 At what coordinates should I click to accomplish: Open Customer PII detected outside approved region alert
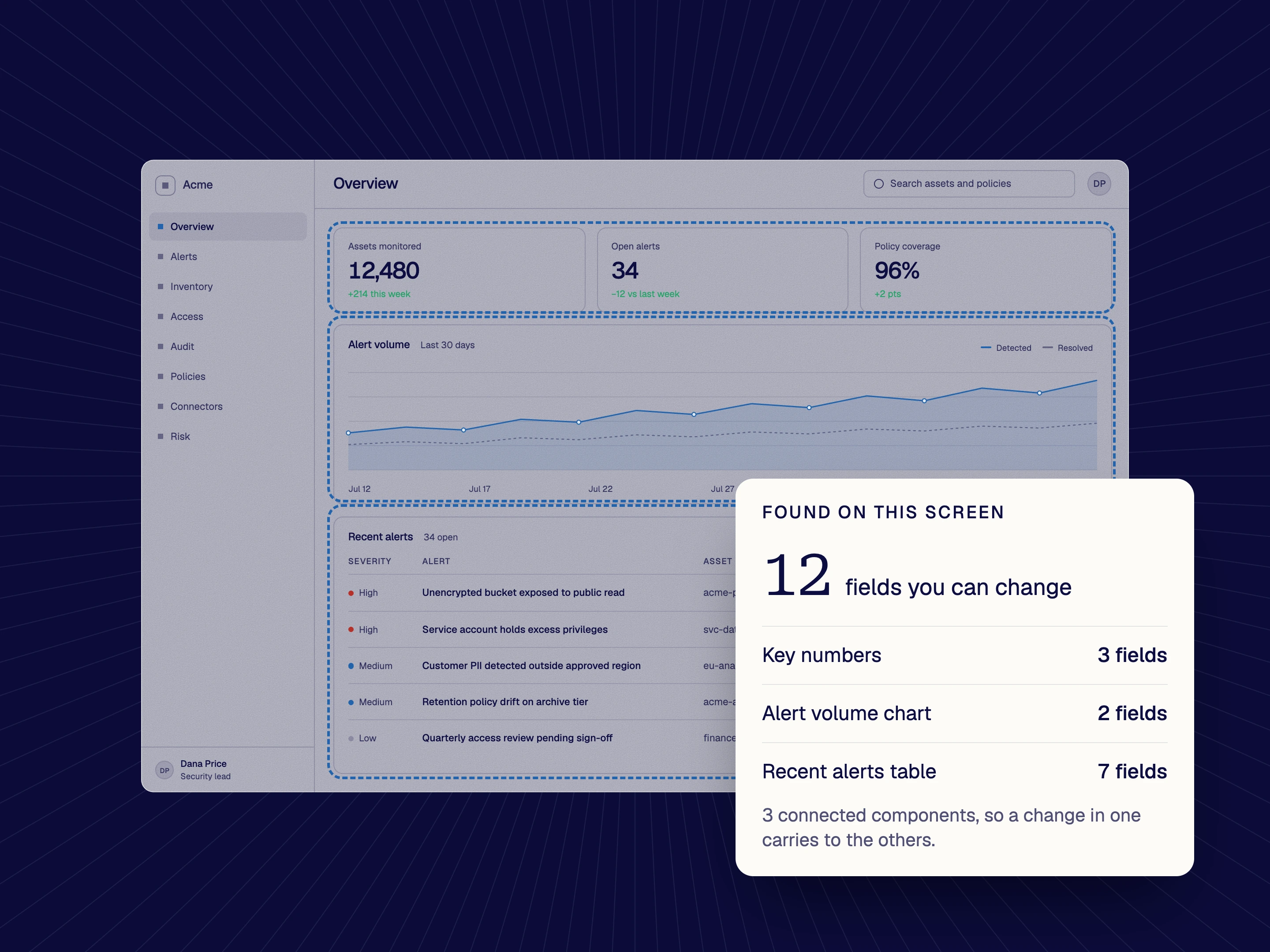(x=531, y=666)
